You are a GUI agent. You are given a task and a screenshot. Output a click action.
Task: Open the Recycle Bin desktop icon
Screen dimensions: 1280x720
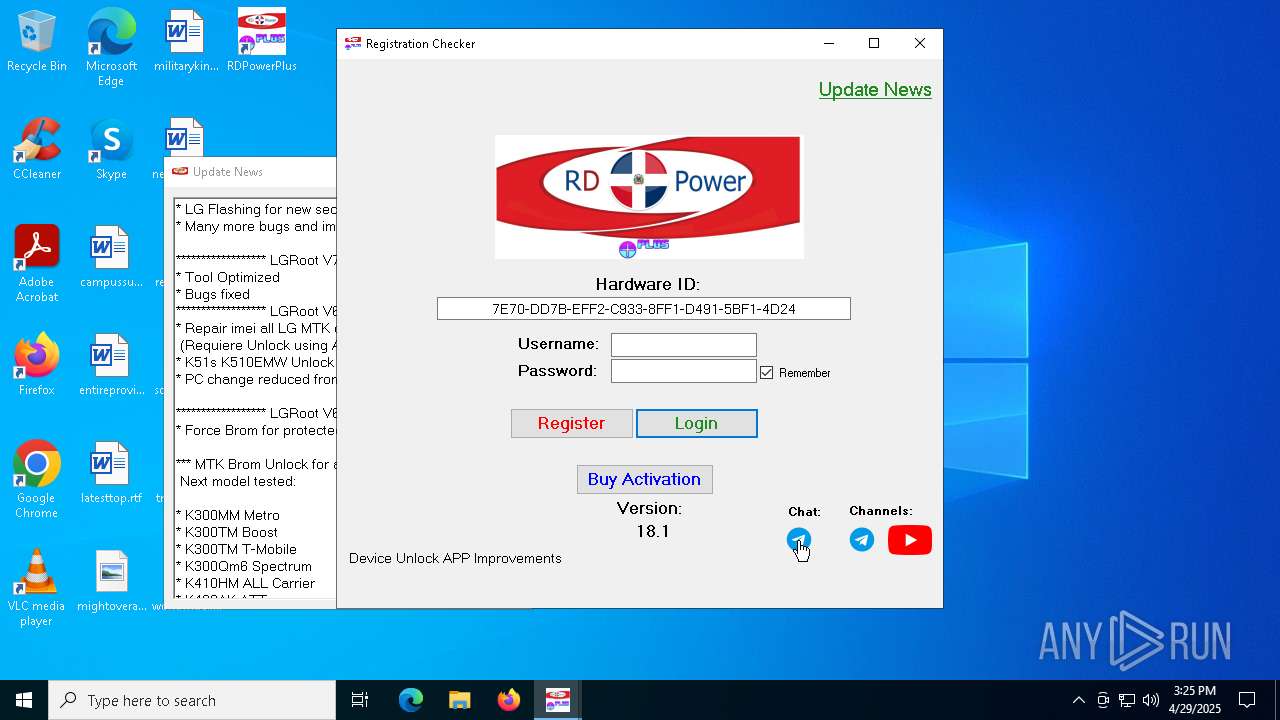[37, 41]
